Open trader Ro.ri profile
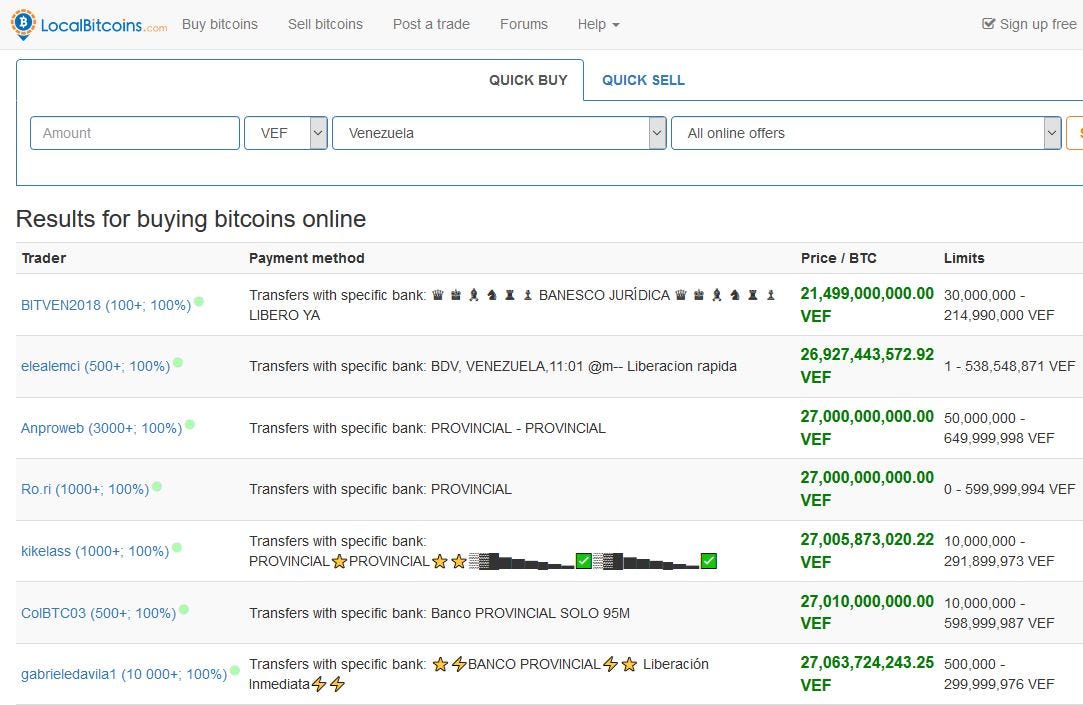The width and height of the screenshot is (1083, 705). [85, 490]
